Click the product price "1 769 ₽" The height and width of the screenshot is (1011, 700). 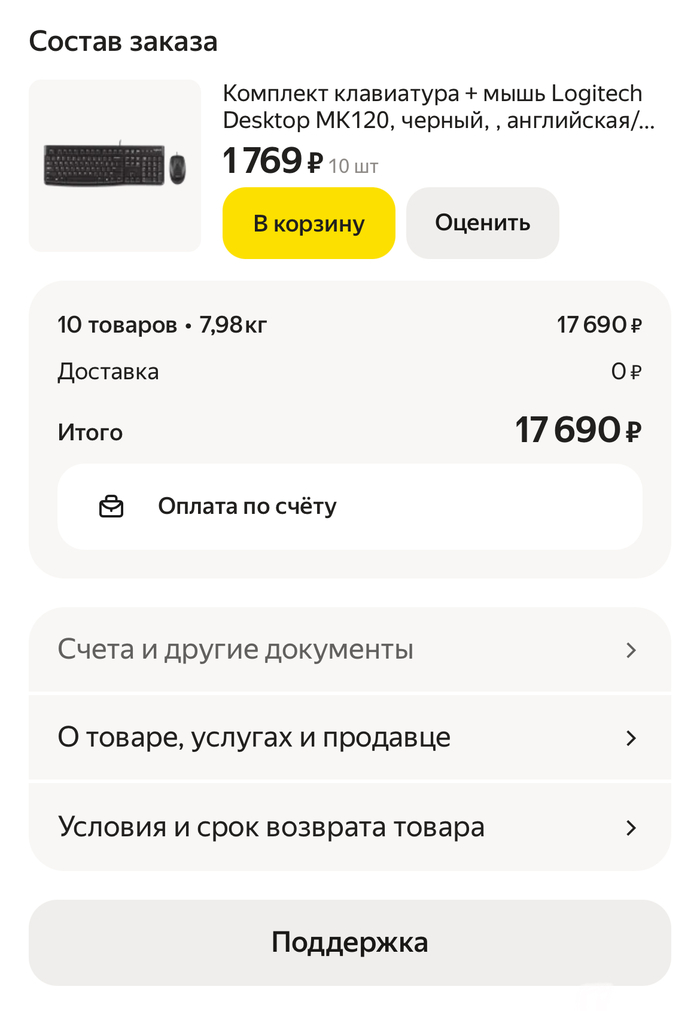pos(273,161)
